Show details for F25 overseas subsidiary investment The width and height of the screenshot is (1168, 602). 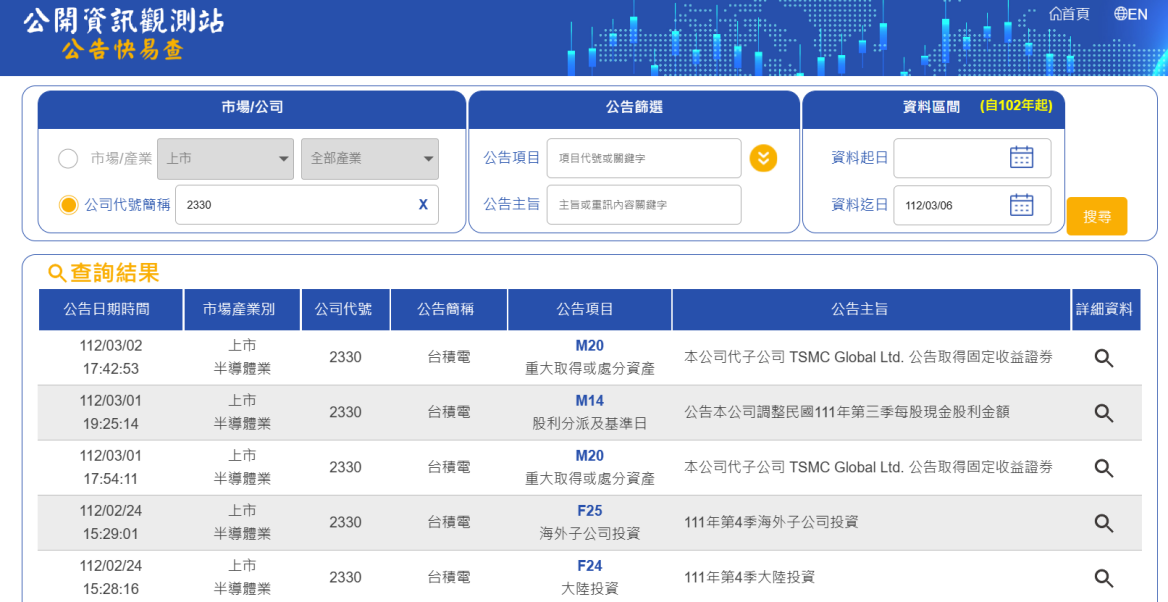[1103, 523]
